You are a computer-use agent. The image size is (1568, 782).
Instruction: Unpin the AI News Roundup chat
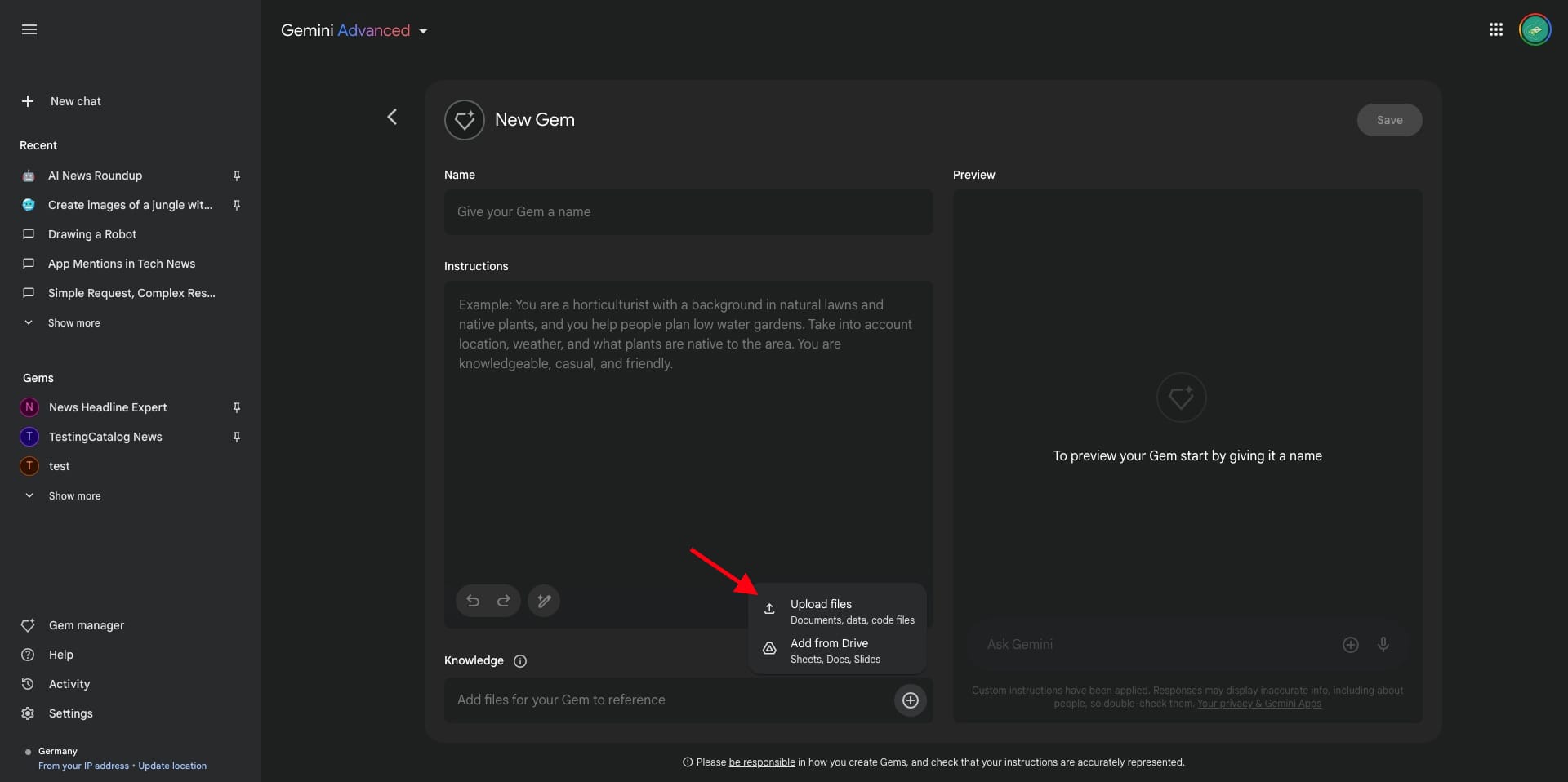tap(237, 176)
